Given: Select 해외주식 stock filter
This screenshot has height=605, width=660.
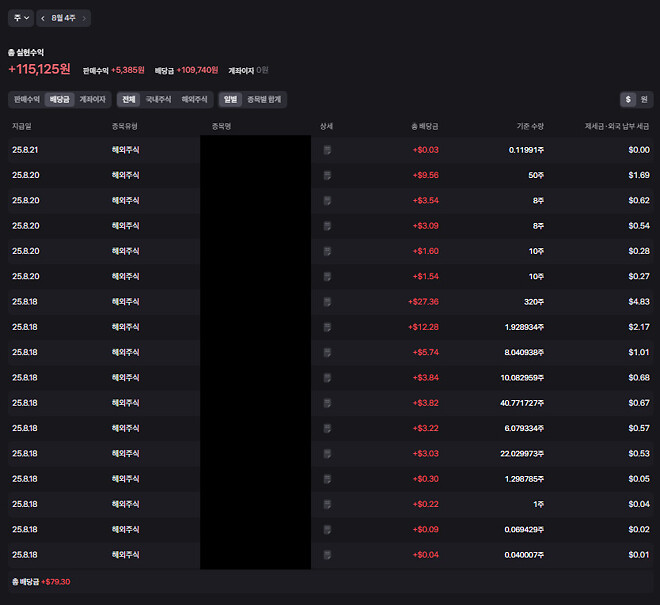Looking at the screenshot, I should coord(194,99).
